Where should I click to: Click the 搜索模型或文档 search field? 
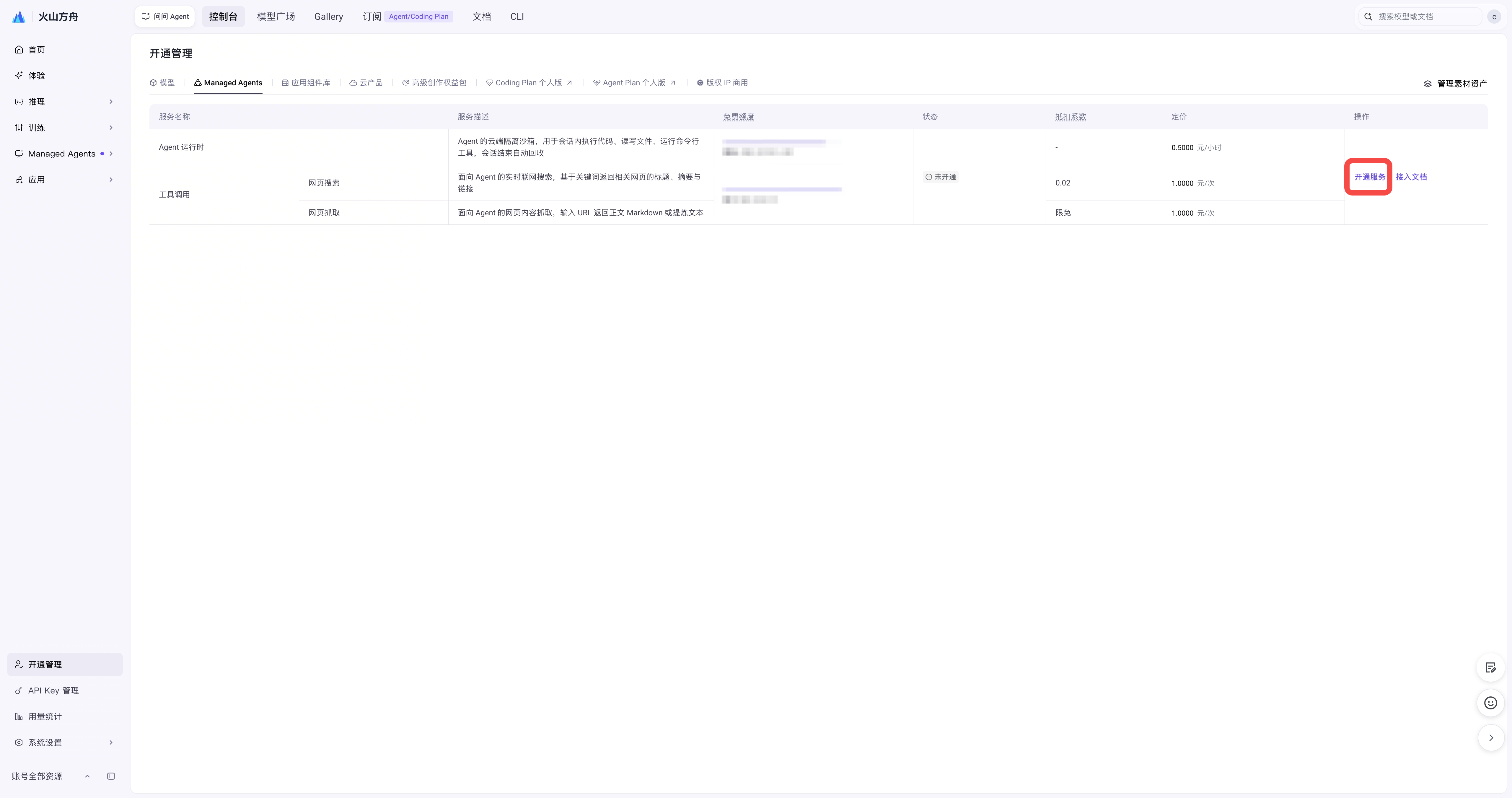coord(1420,17)
